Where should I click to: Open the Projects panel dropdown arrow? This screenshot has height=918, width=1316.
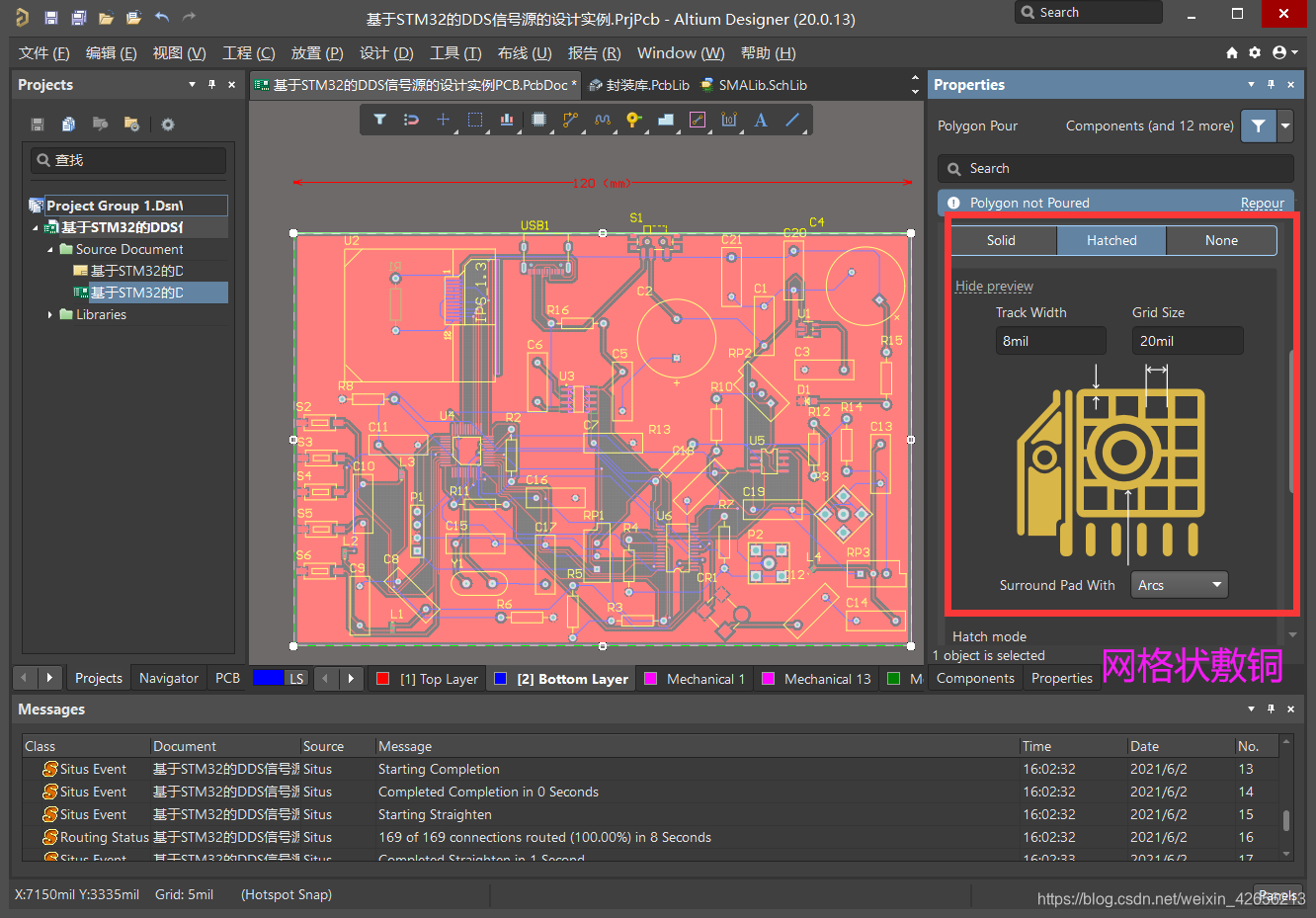coord(192,85)
